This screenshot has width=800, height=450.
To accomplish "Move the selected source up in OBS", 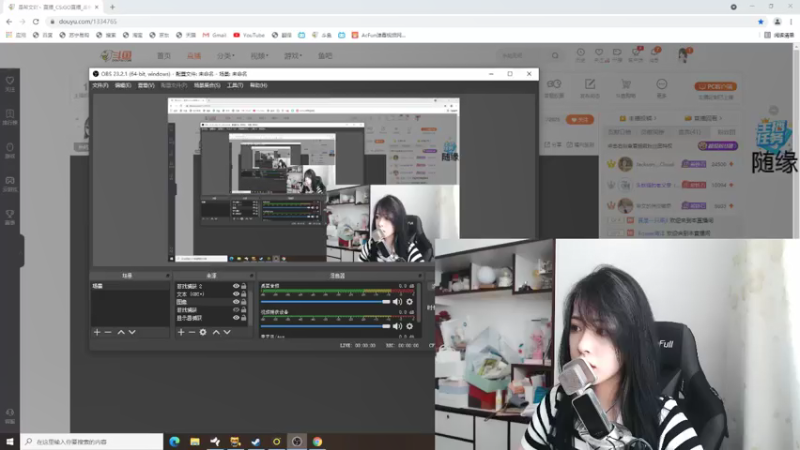I will tap(216, 332).
